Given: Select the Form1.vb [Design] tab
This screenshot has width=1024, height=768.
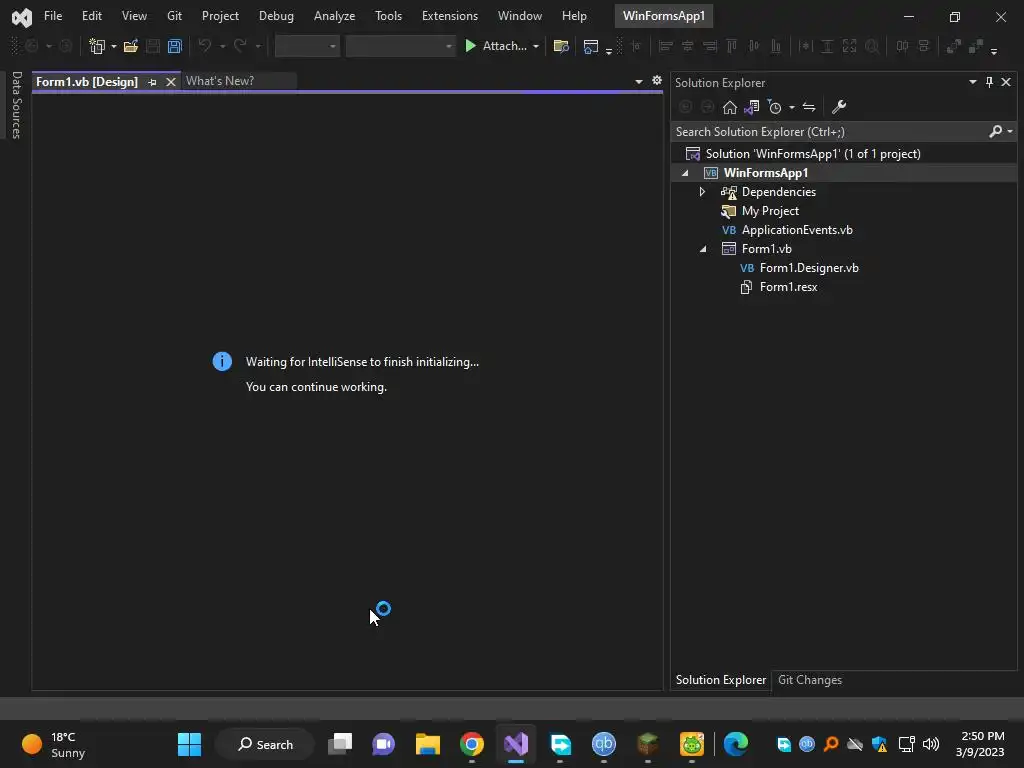Looking at the screenshot, I should (x=87, y=82).
